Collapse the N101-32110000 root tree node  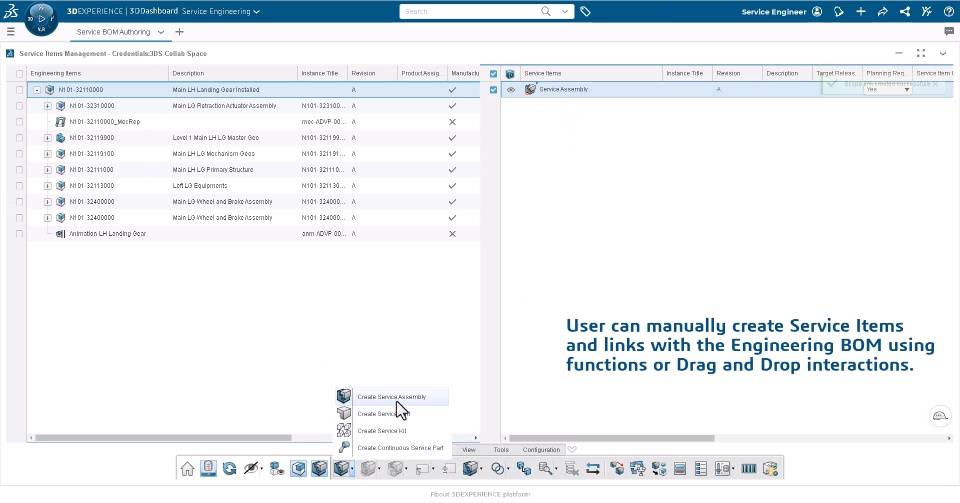[37, 90]
